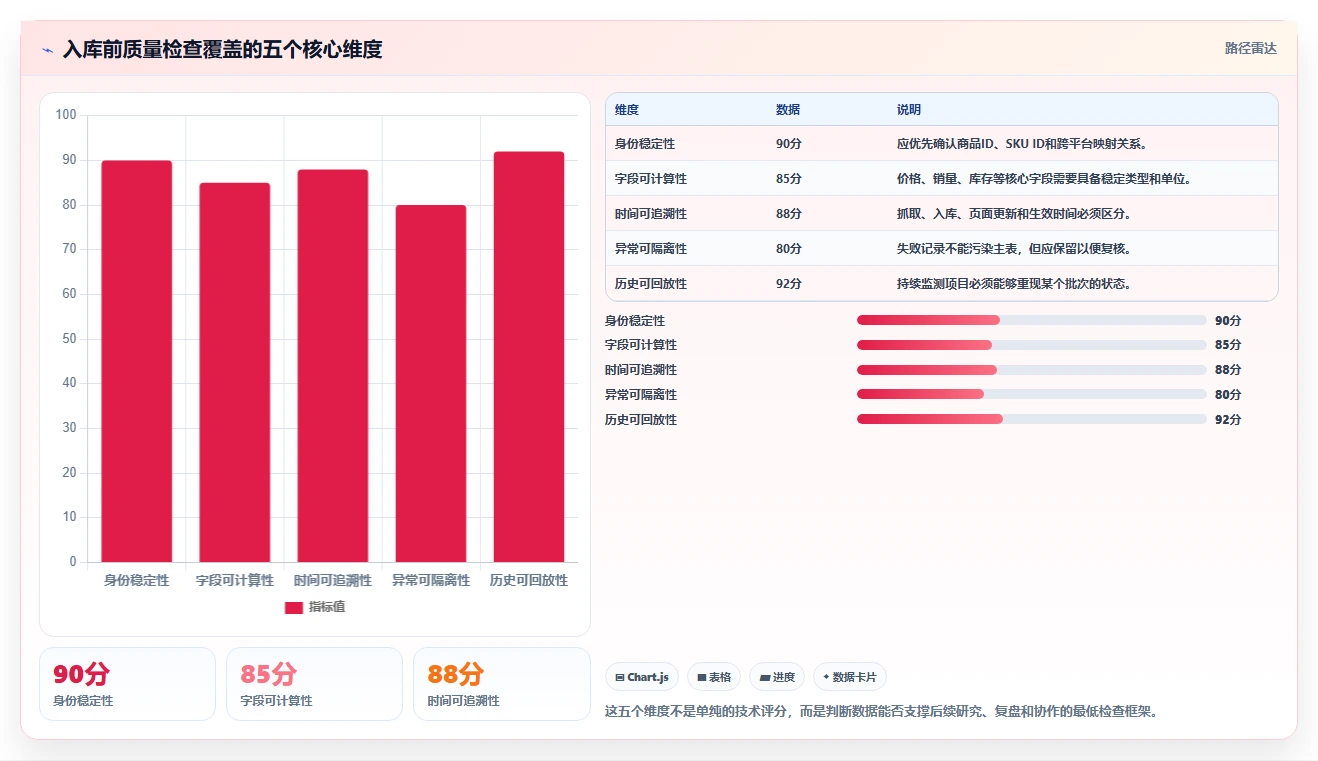Click the 数据卡片 chip sparkle icon

point(826,677)
